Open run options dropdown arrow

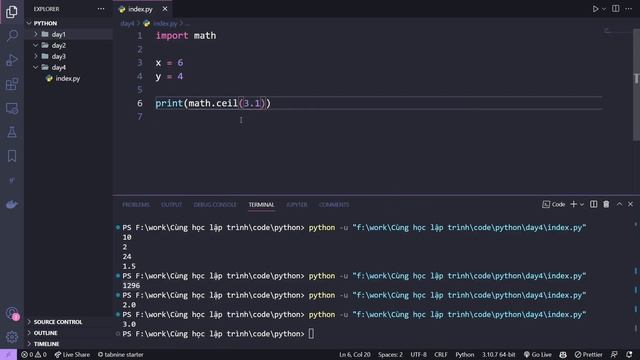[604, 9]
